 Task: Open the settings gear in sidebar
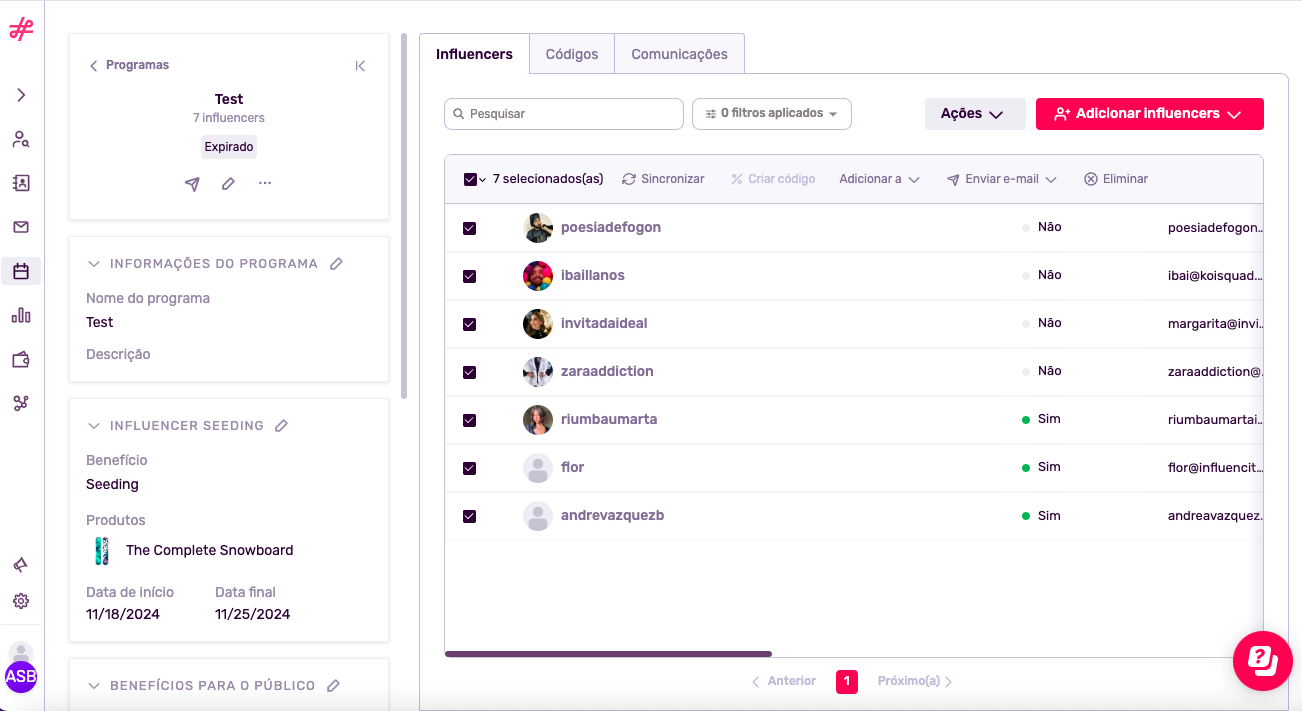pos(21,601)
